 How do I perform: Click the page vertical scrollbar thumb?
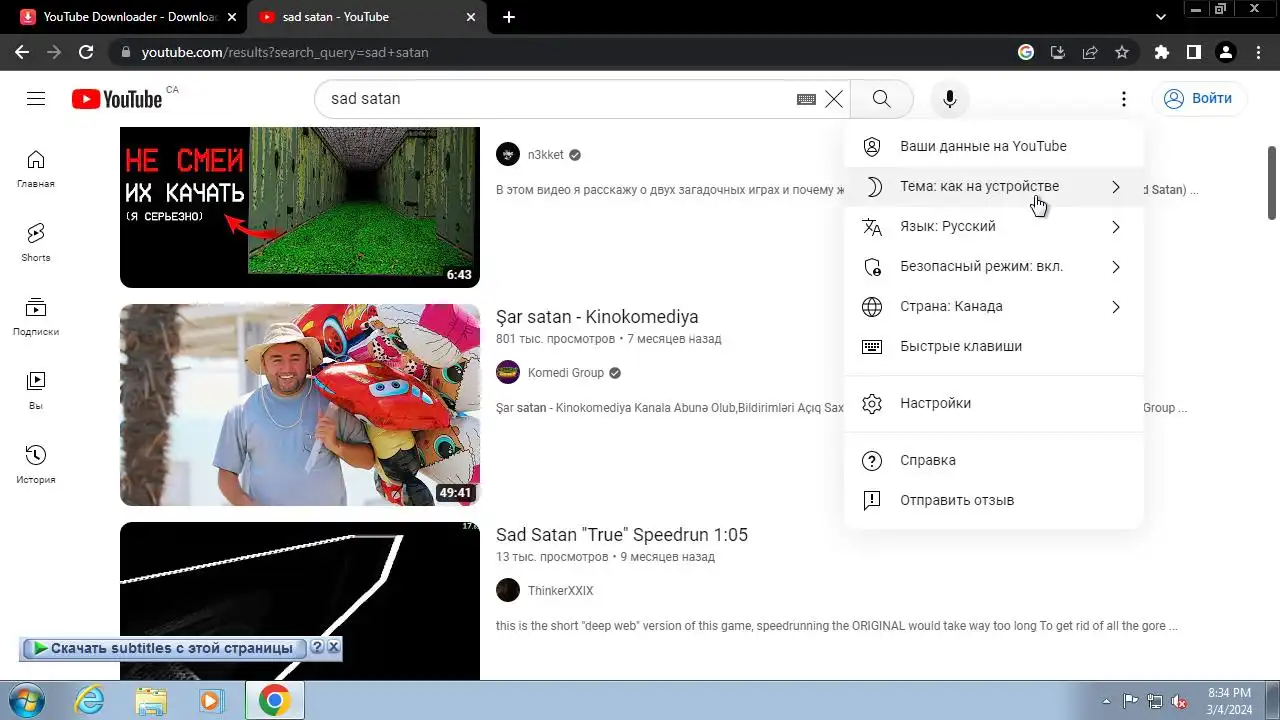point(1272,183)
